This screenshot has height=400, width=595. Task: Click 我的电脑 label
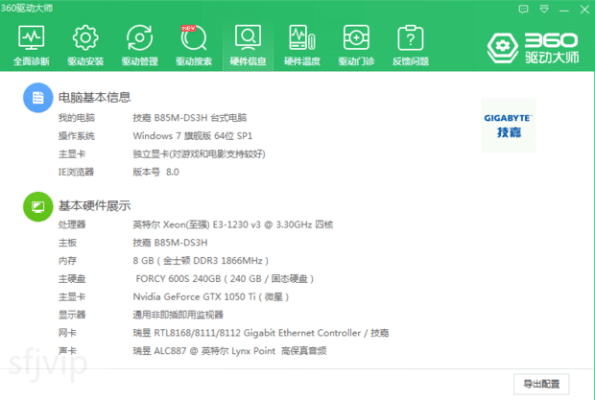pos(76,118)
